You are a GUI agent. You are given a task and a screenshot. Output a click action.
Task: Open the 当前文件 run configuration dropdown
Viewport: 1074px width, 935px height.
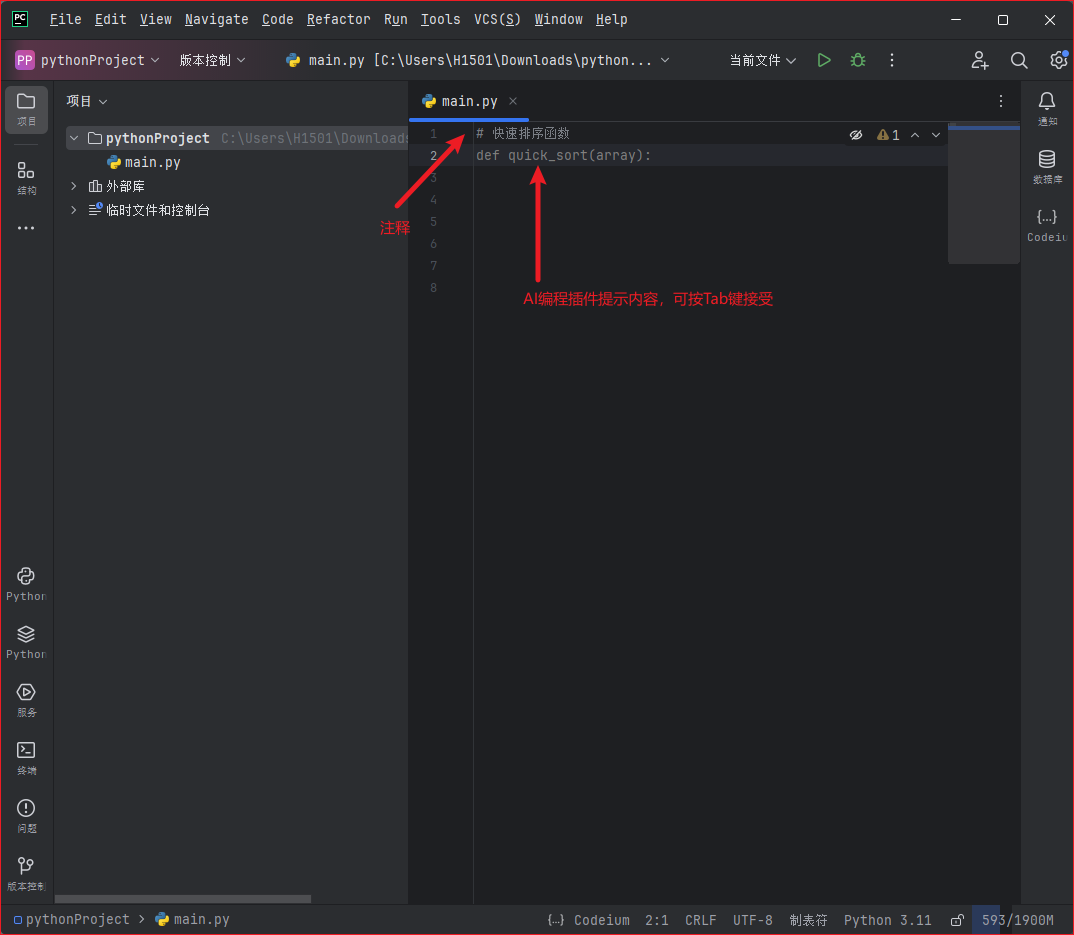coord(762,60)
